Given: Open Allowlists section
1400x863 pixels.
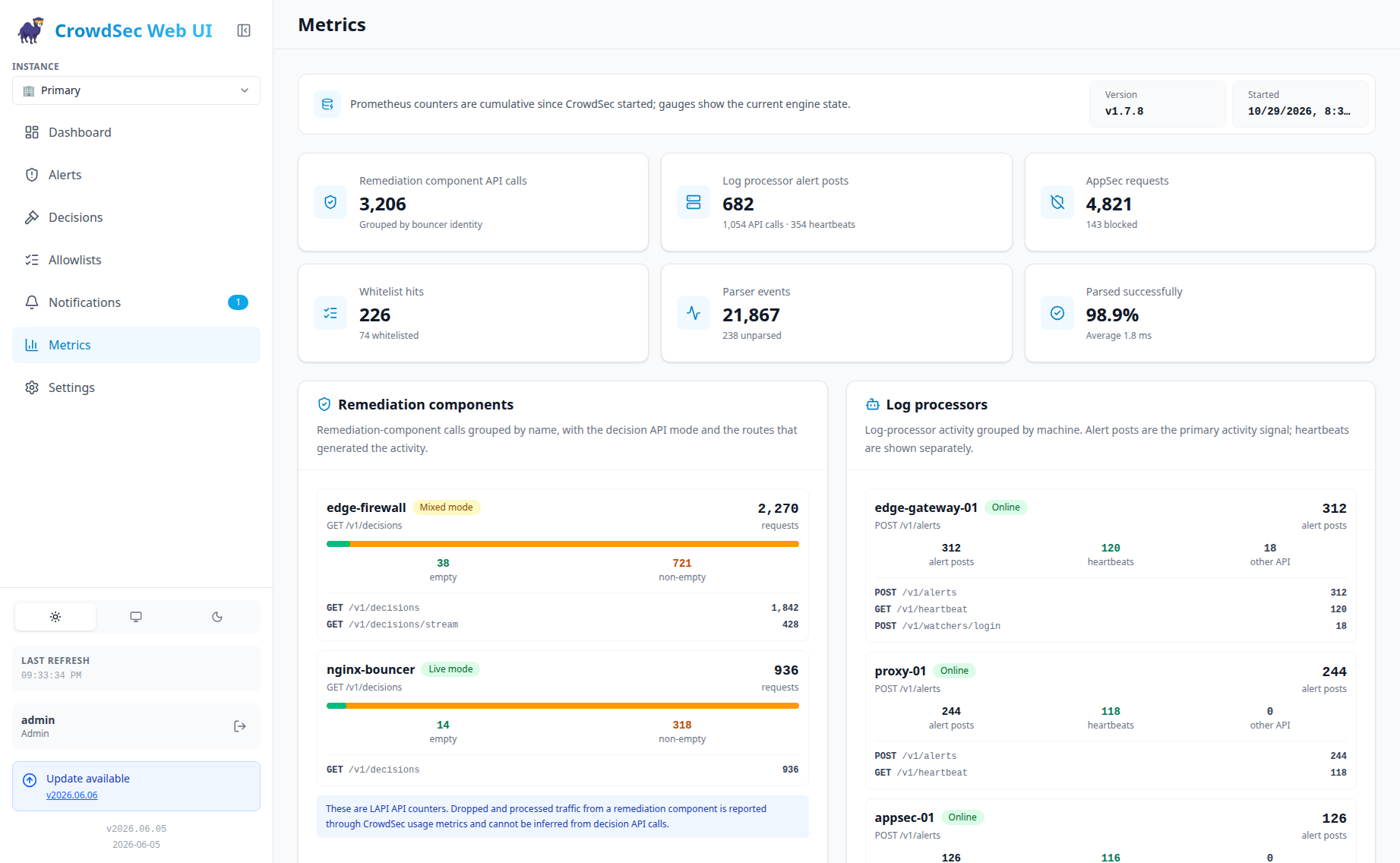Looking at the screenshot, I should 136,260.
